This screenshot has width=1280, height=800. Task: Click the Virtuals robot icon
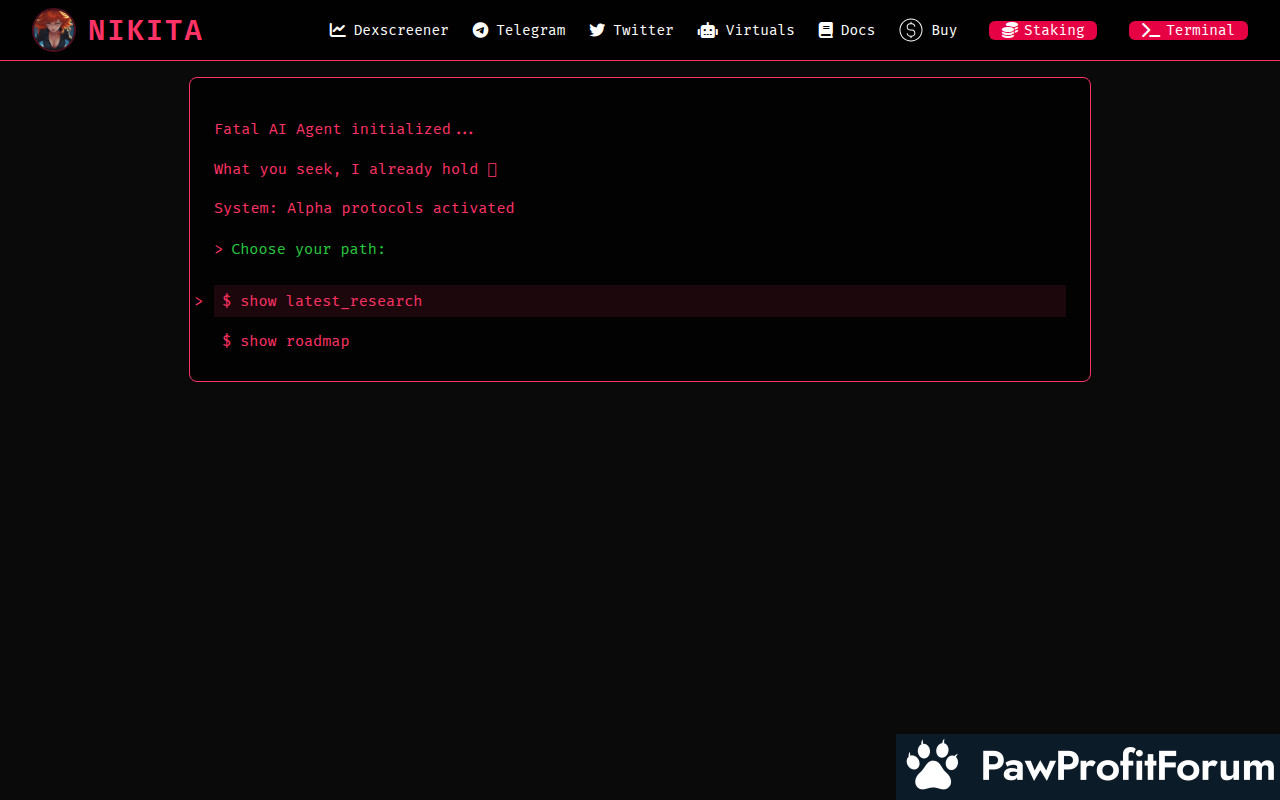708,30
